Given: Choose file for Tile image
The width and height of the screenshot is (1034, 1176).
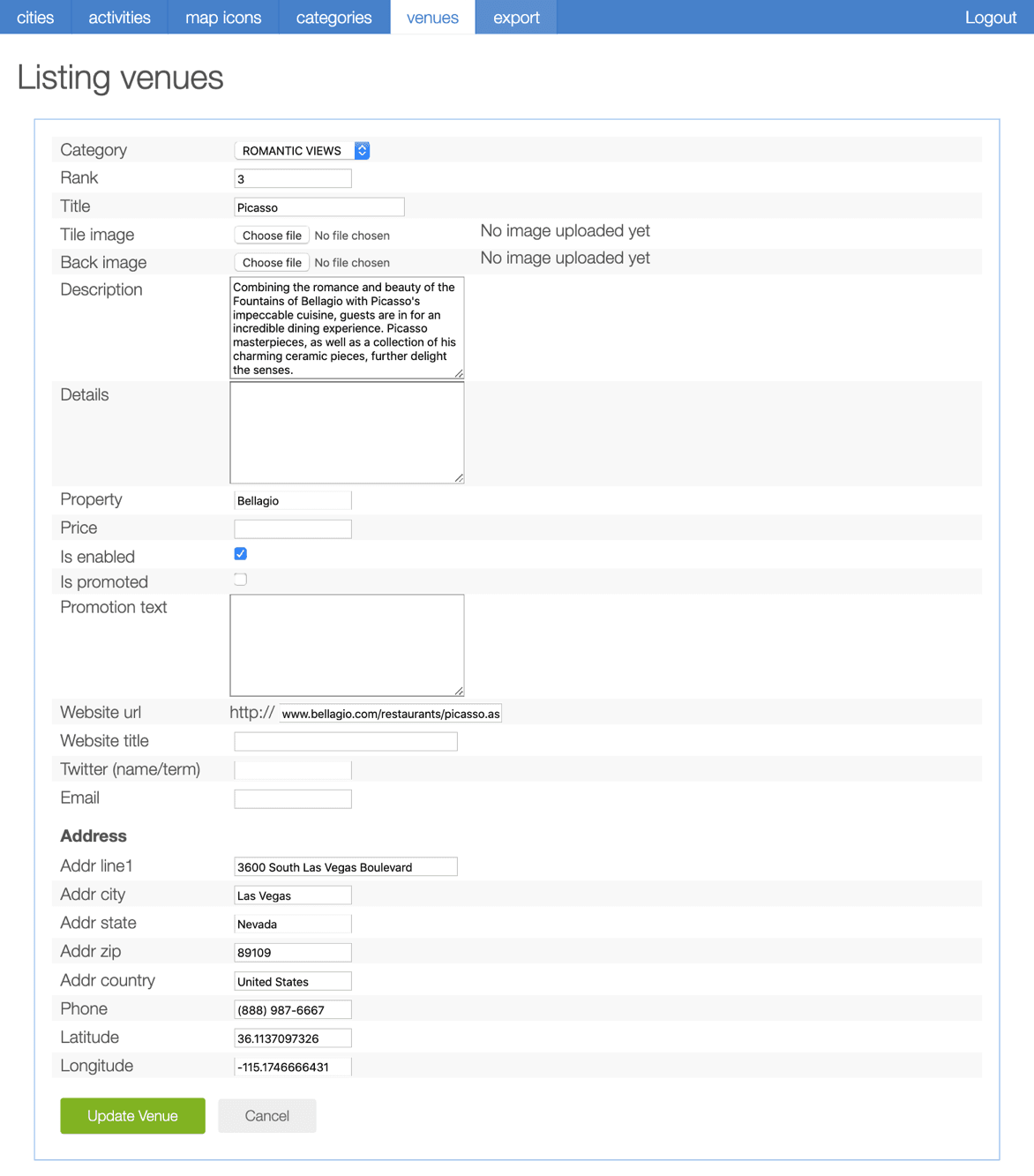Looking at the screenshot, I should pos(272,236).
